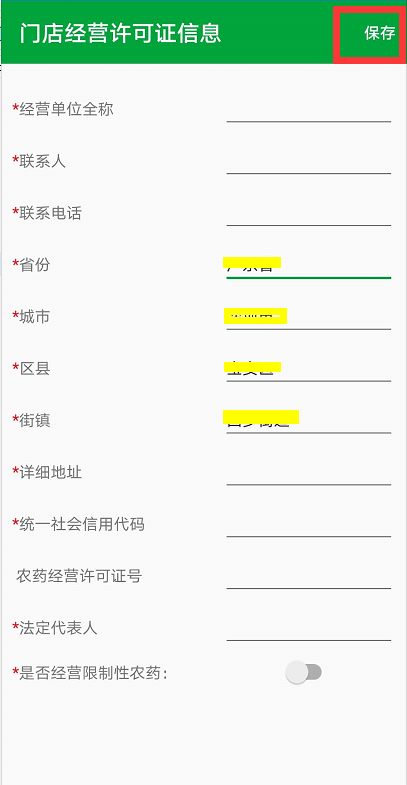Click the 经营单位全称 input field
This screenshot has width=407, height=785.
pos(308,110)
